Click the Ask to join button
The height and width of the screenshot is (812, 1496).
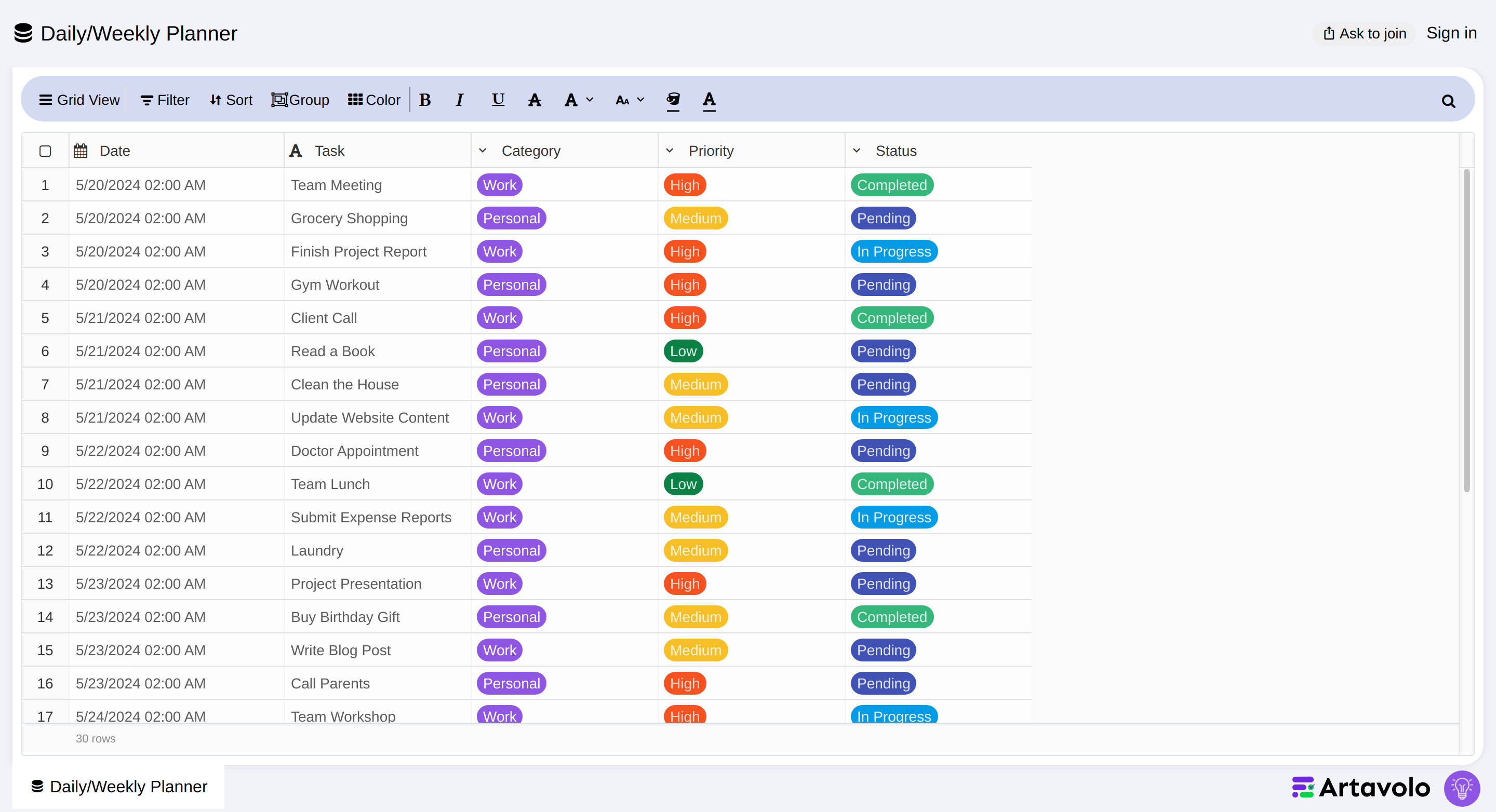pos(1364,34)
